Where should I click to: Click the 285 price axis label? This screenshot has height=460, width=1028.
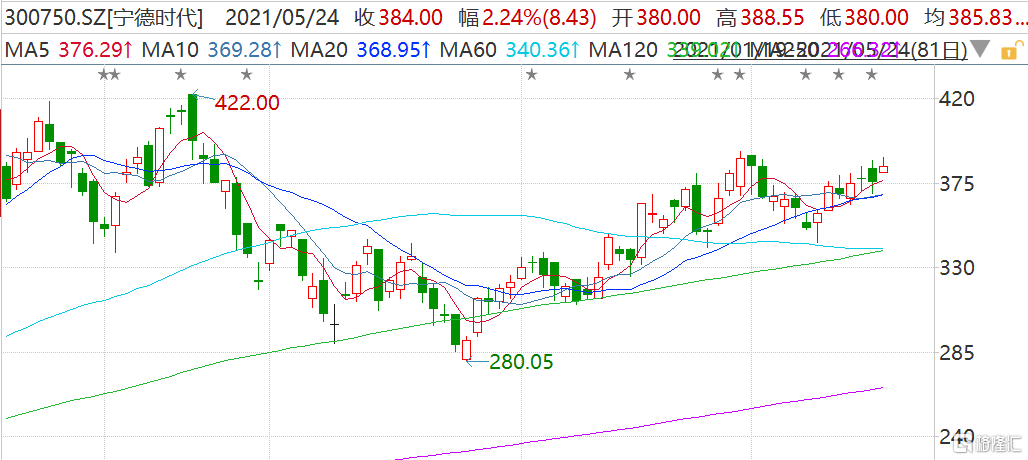click(x=959, y=353)
